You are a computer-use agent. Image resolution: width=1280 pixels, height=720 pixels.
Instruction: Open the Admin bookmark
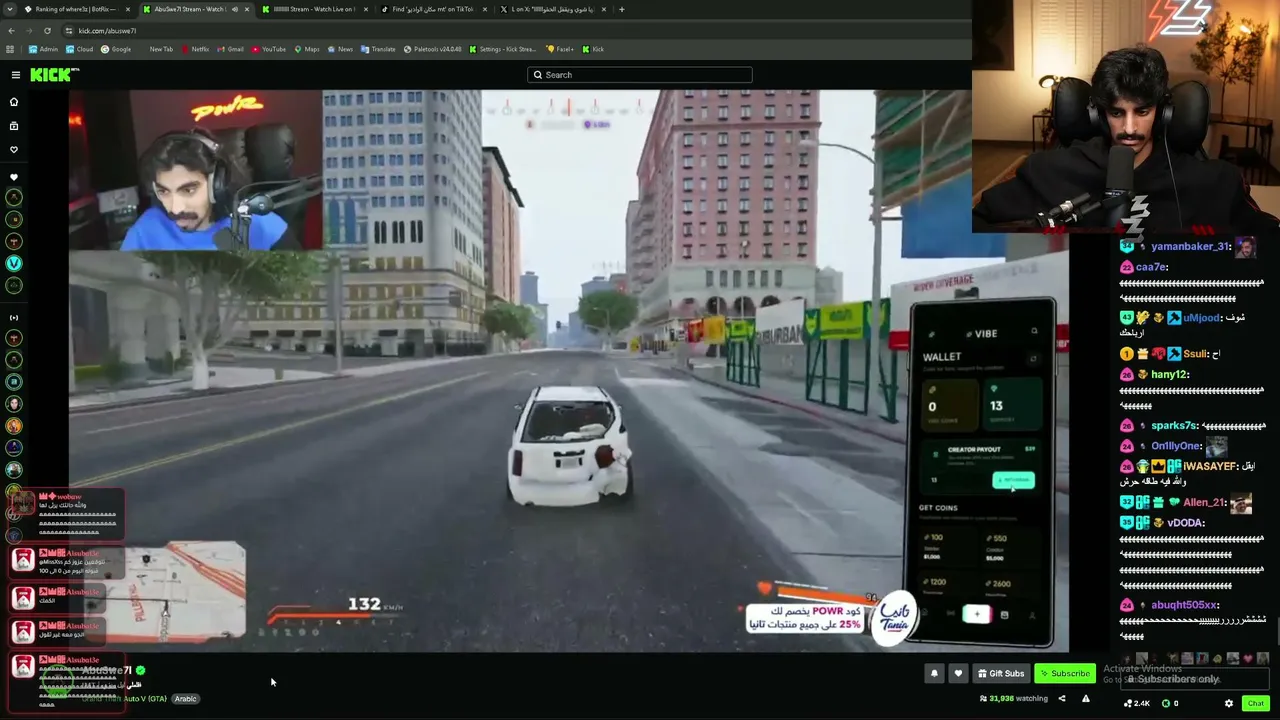coord(43,49)
